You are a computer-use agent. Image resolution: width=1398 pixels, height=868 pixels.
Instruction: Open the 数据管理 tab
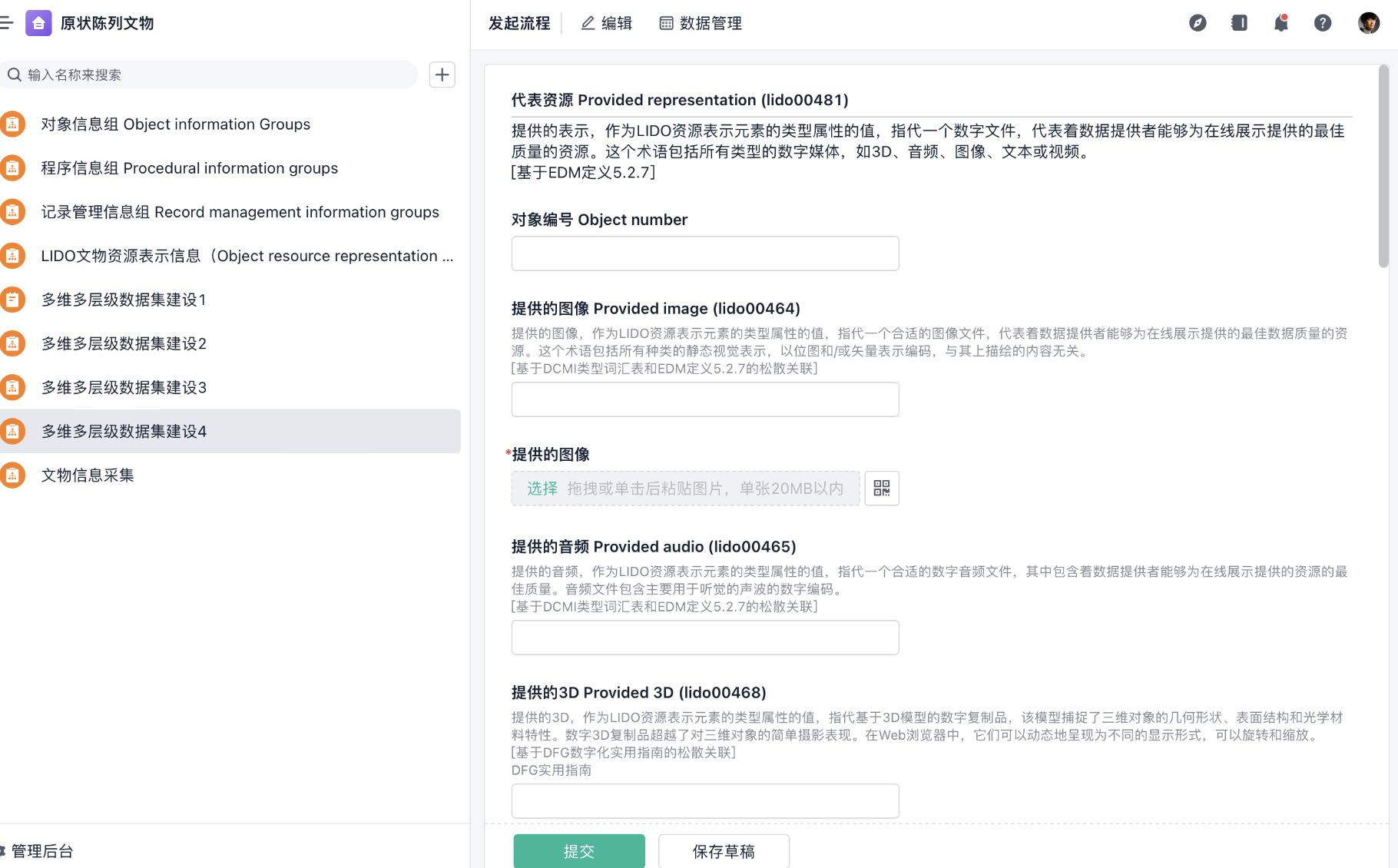pyautogui.click(x=701, y=23)
